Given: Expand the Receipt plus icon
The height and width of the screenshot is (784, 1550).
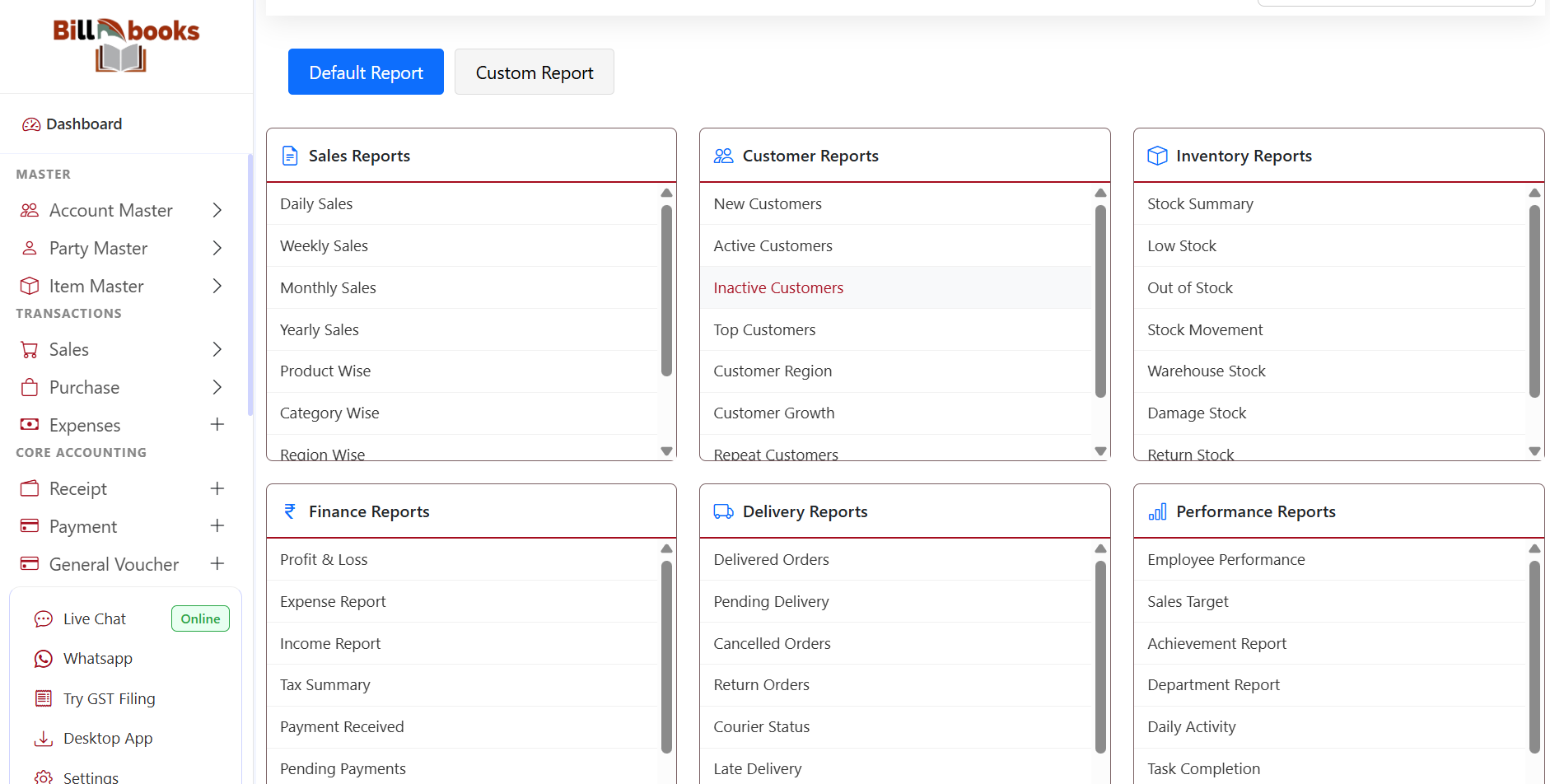Looking at the screenshot, I should click(x=217, y=489).
